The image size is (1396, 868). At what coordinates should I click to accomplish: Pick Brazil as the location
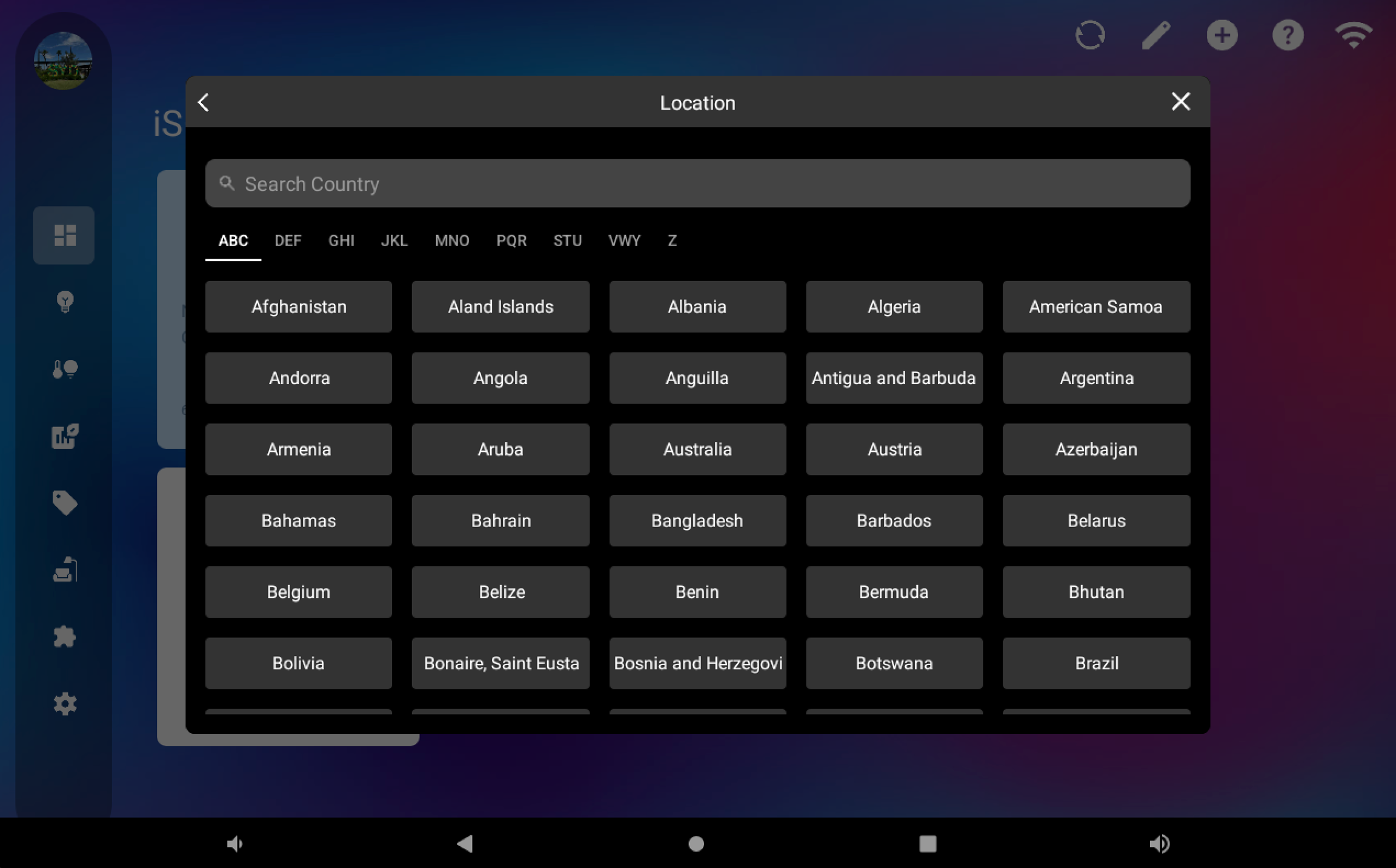click(1095, 663)
